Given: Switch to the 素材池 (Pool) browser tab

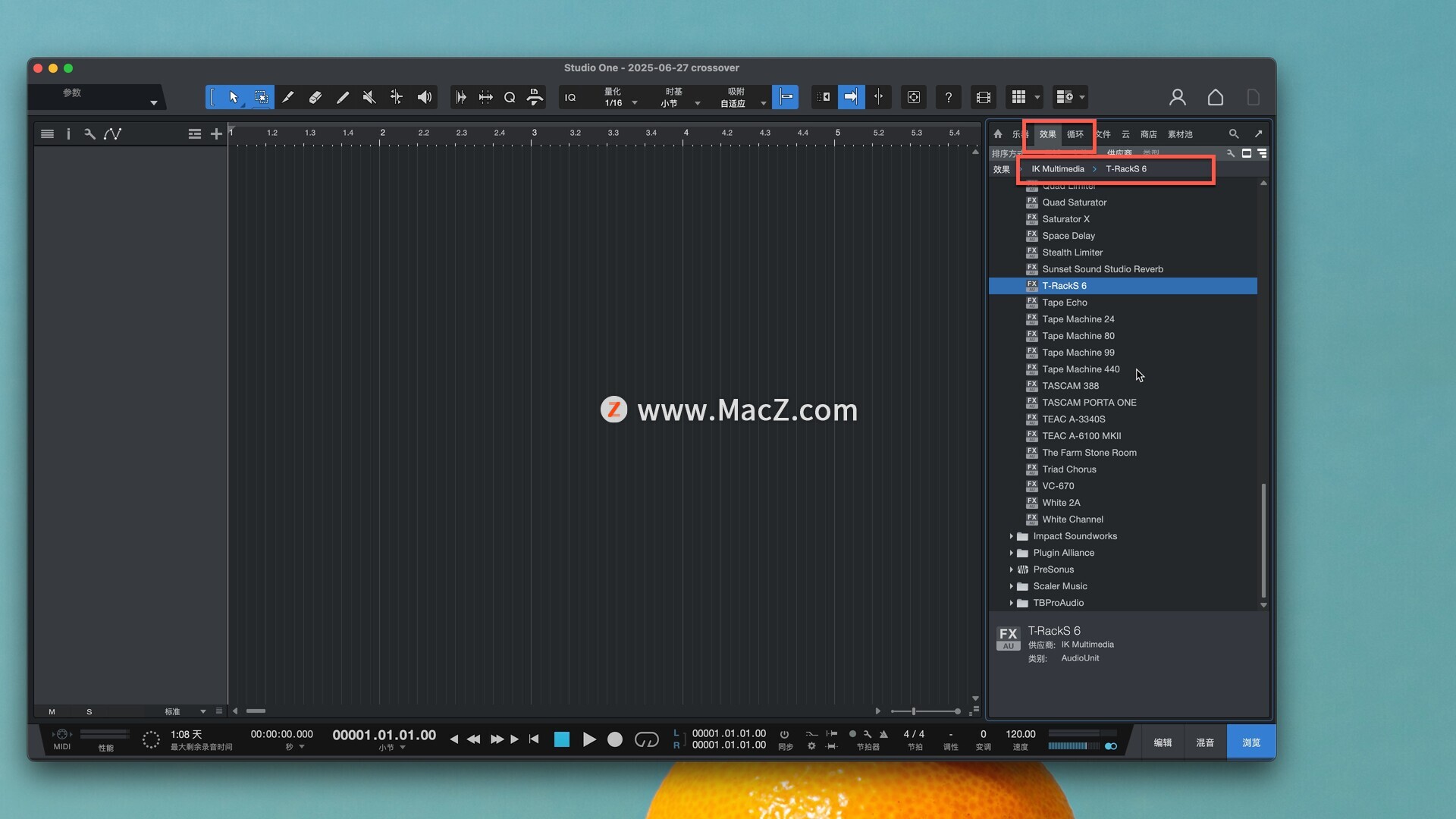Looking at the screenshot, I should click(x=1180, y=134).
